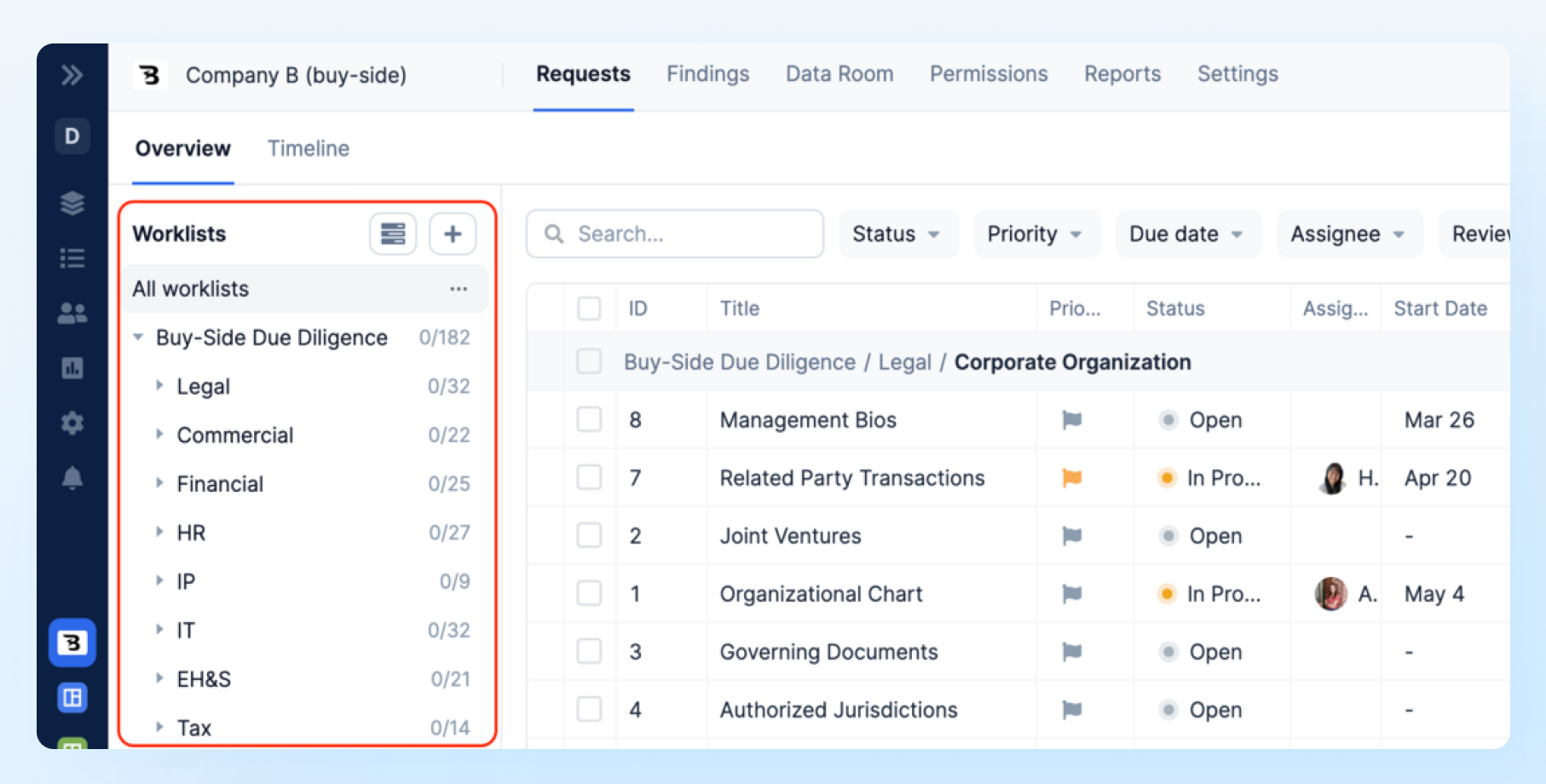Collapse the Buy-Side Due Diligence worklist
This screenshot has height=784, width=1546.
click(x=138, y=337)
